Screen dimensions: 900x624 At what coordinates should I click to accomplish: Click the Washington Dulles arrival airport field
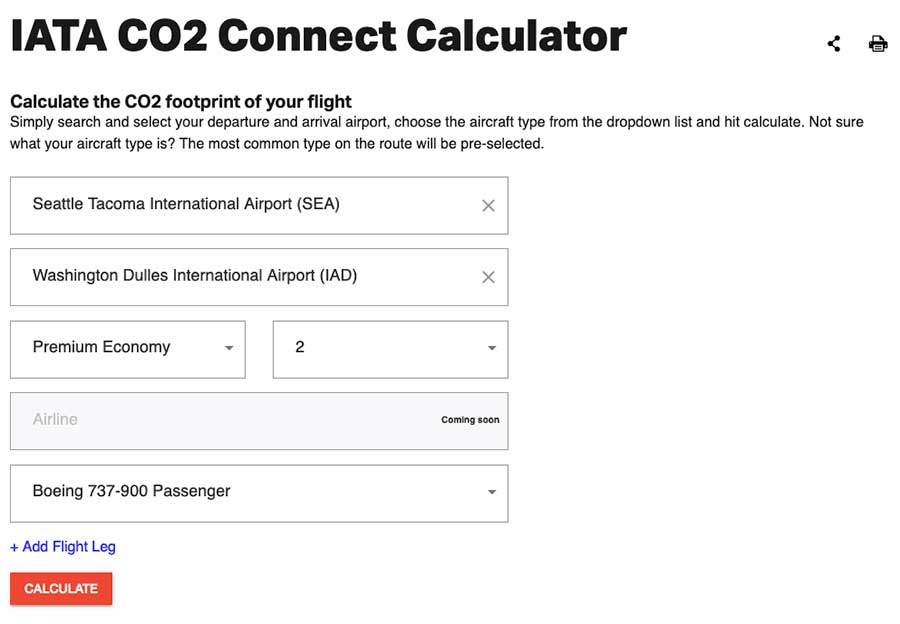tap(259, 277)
